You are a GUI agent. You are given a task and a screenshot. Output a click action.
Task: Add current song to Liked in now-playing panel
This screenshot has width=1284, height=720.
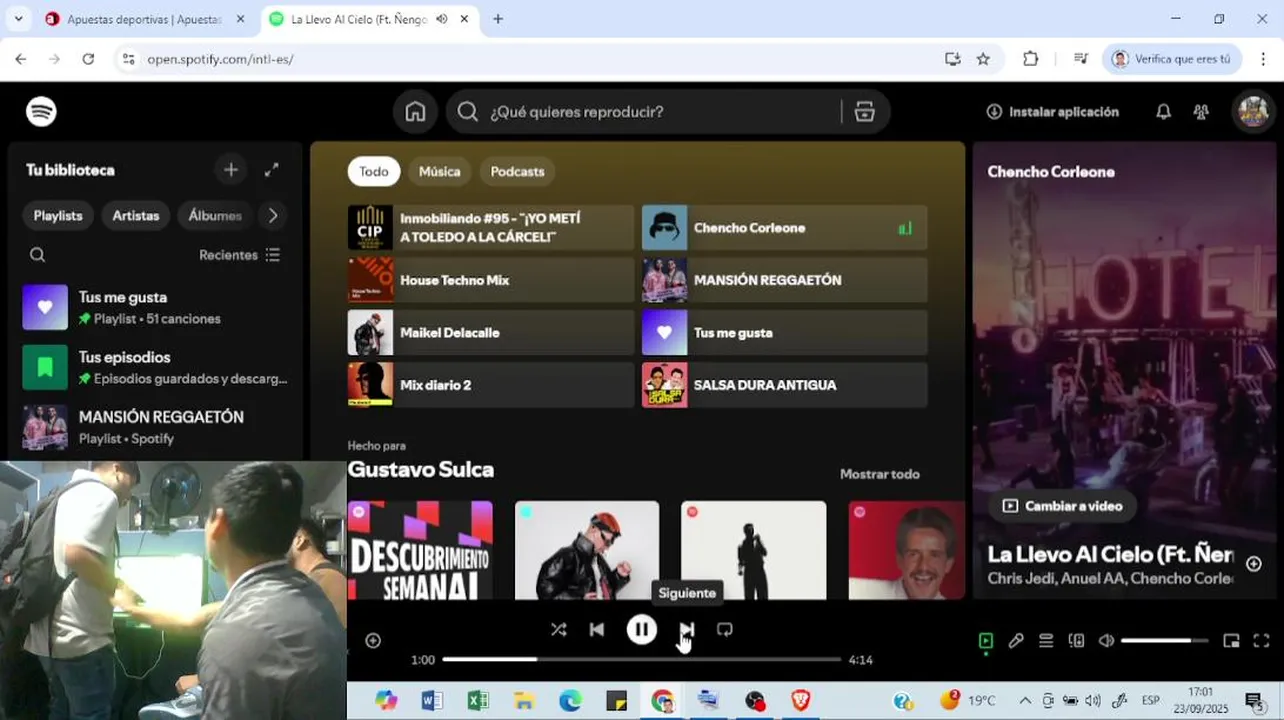point(1254,564)
